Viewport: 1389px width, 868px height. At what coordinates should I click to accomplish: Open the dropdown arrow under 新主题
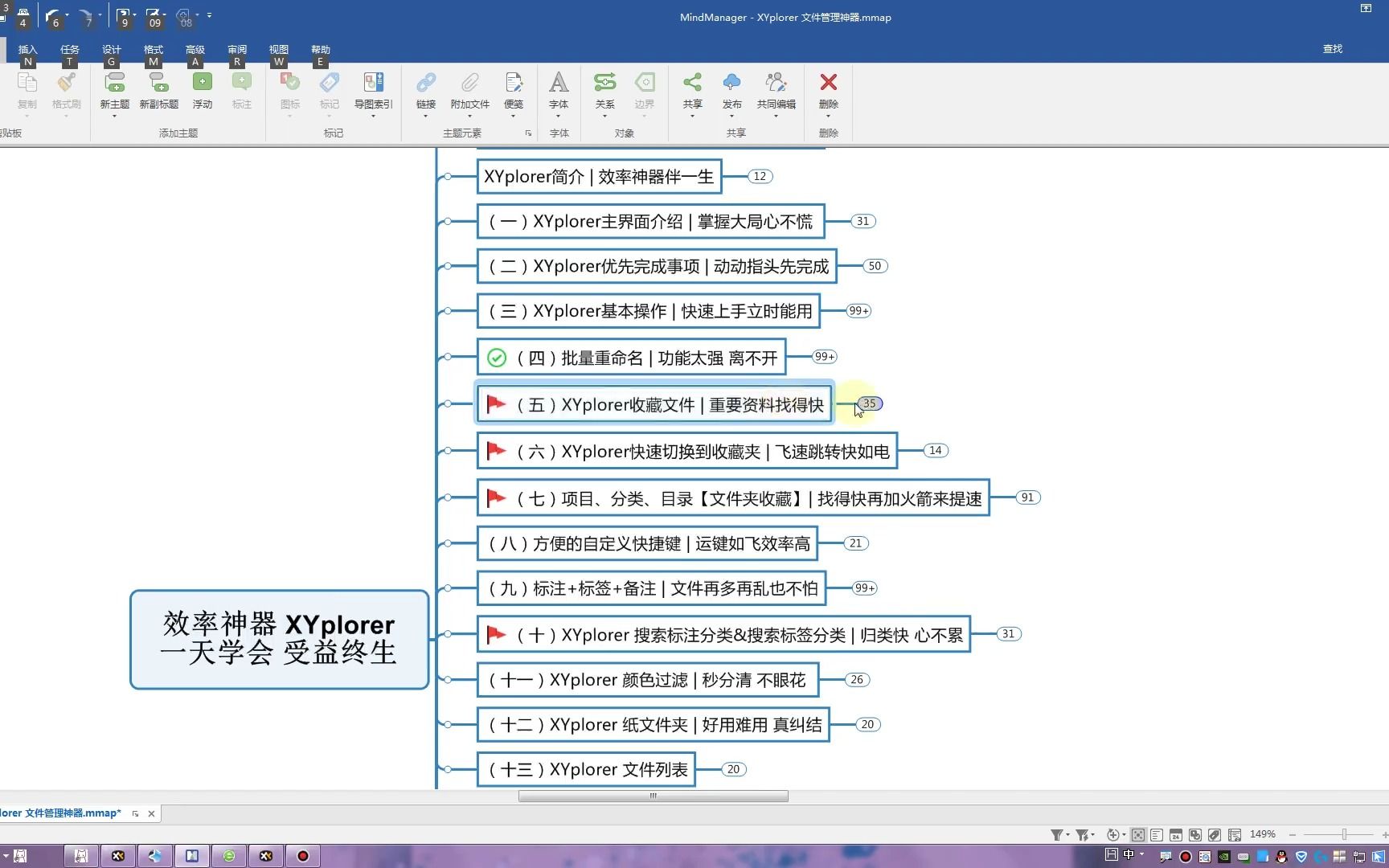point(114,117)
